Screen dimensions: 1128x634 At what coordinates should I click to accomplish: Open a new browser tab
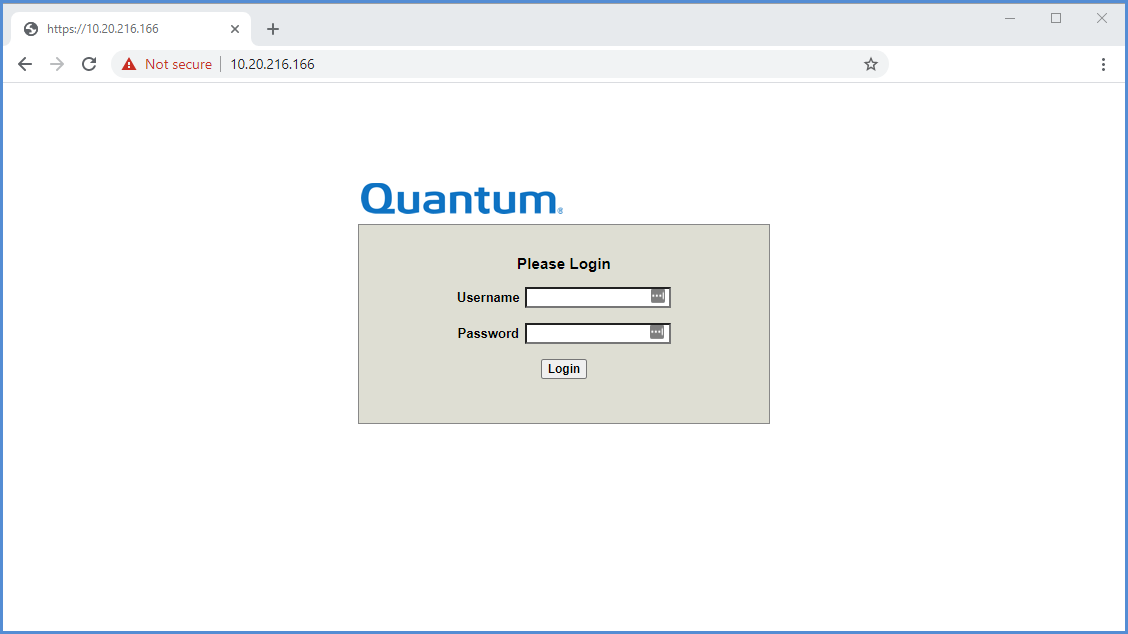(273, 29)
